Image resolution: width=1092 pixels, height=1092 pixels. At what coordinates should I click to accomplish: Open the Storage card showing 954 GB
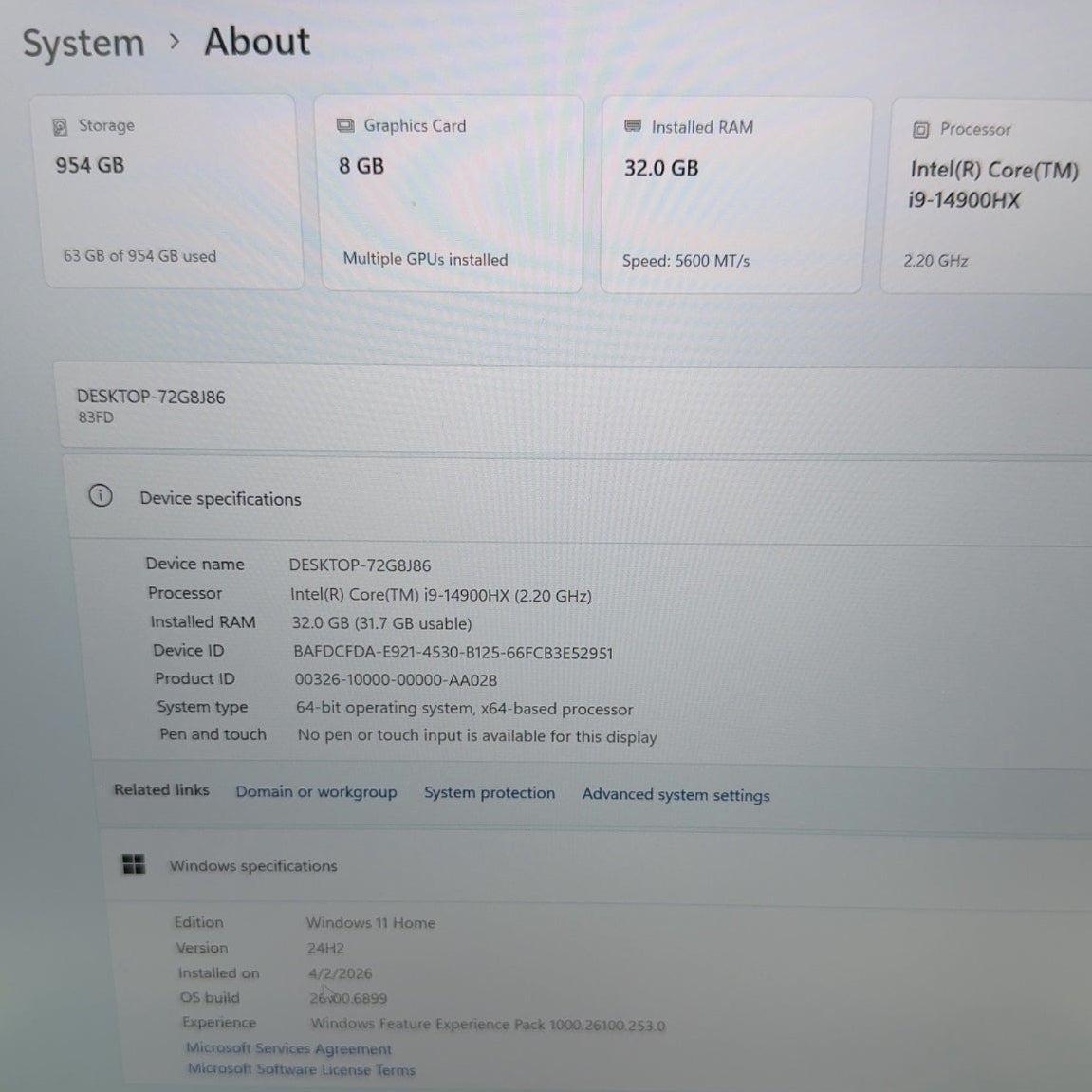coord(169,192)
